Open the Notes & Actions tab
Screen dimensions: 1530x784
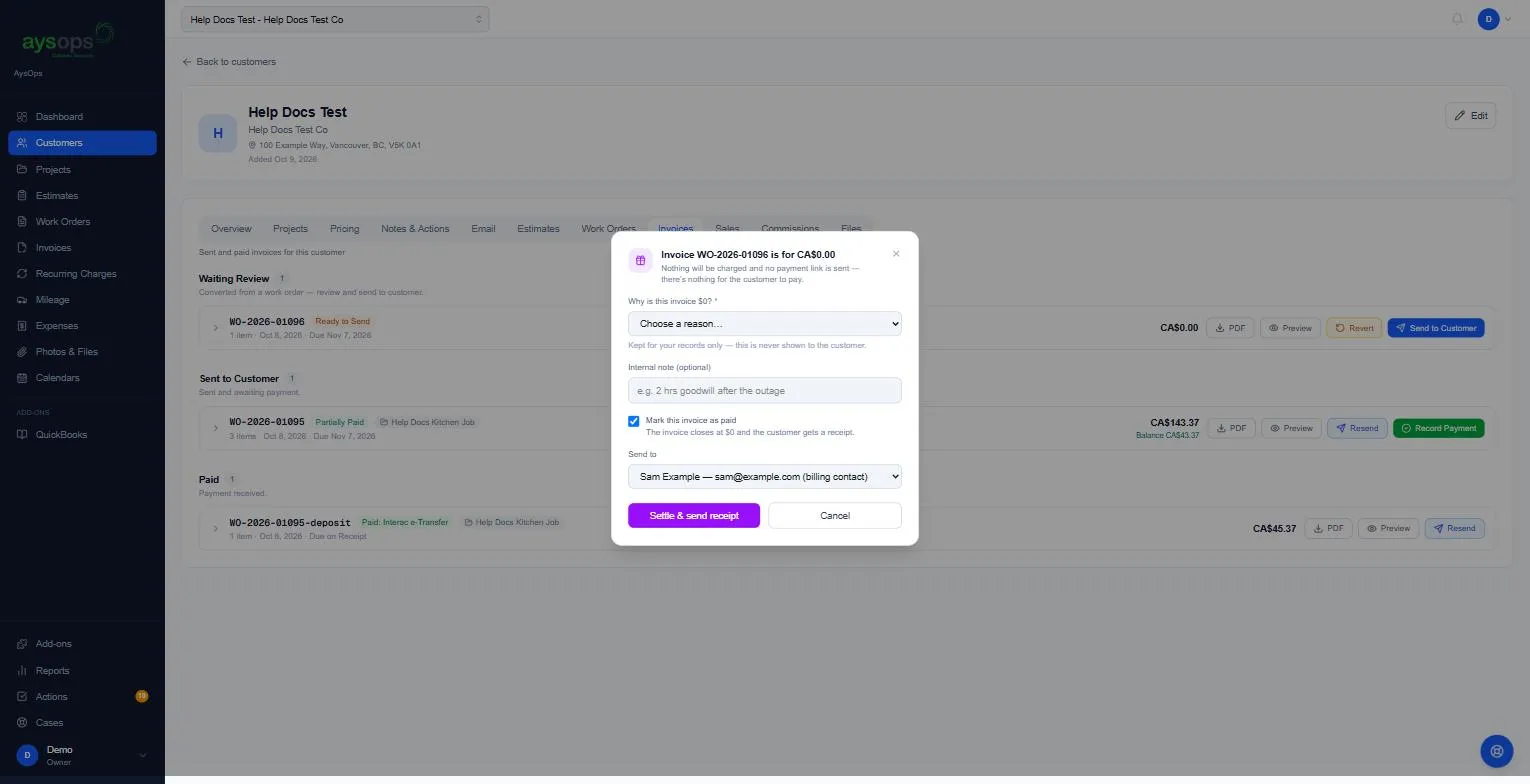click(415, 229)
